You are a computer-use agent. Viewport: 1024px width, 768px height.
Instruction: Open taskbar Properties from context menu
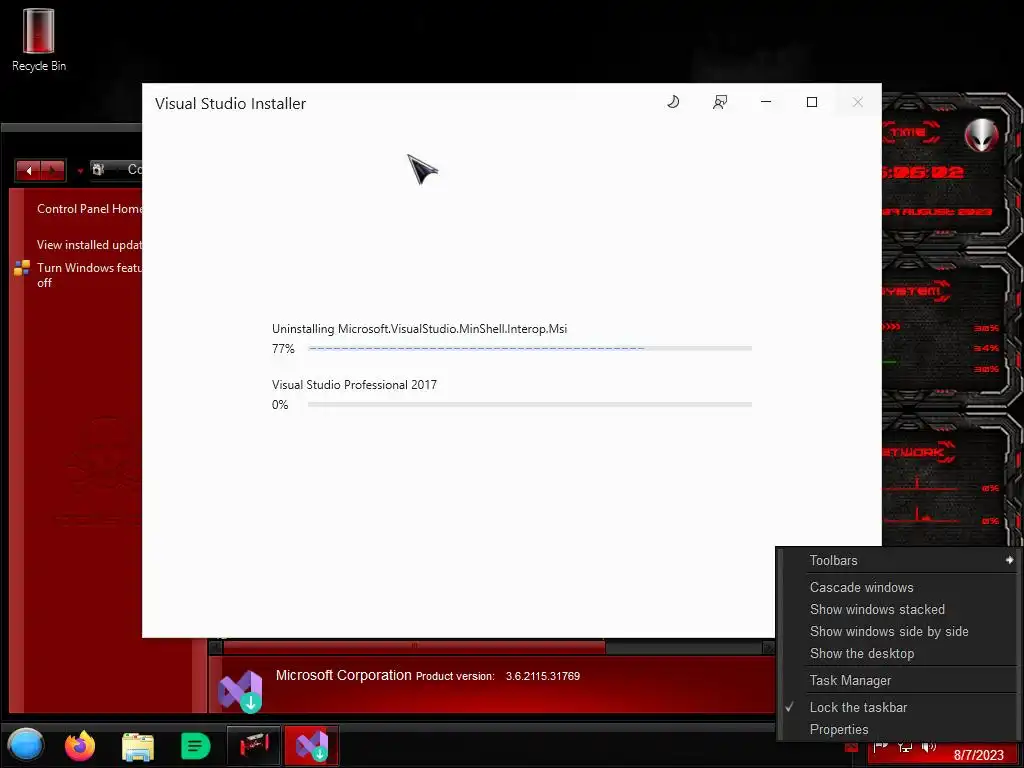[839, 729]
